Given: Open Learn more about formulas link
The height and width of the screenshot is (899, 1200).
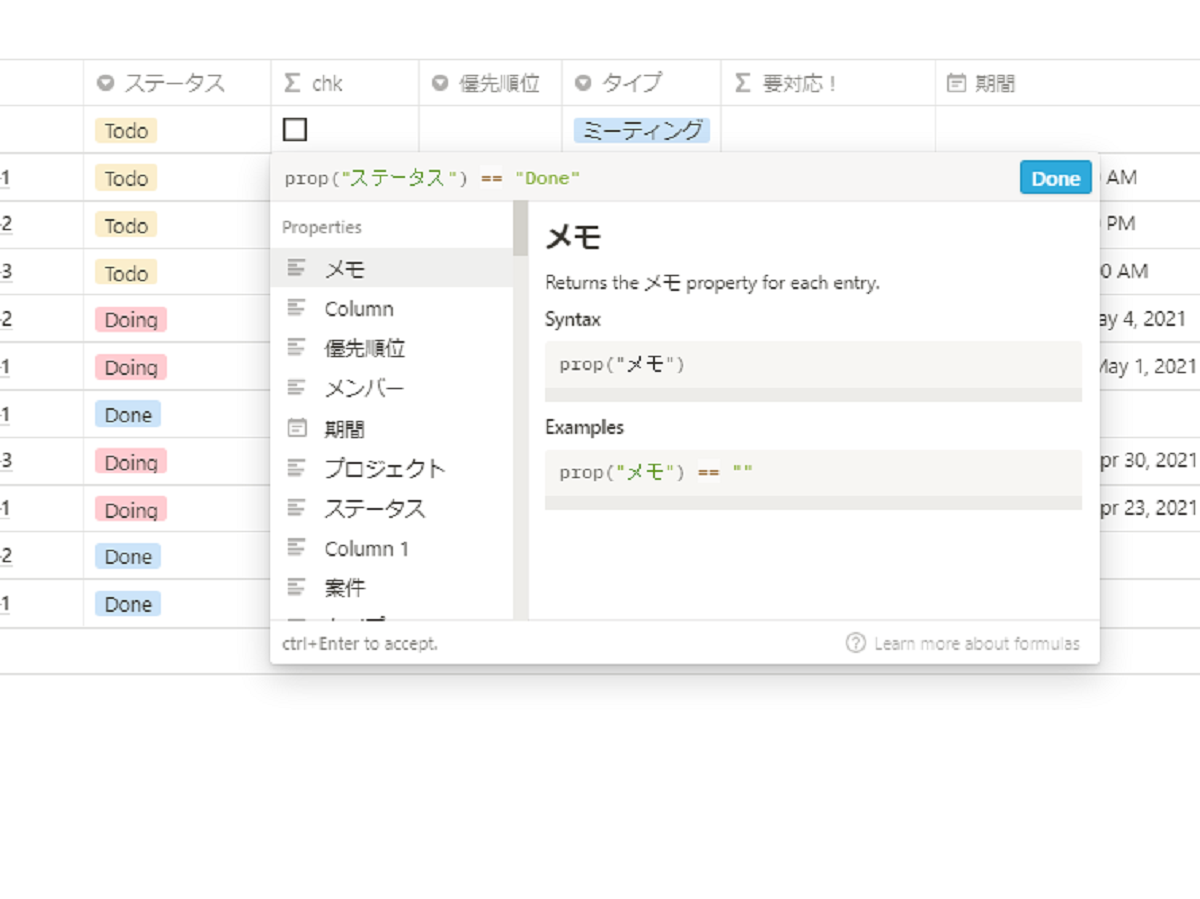Looking at the screenshot, I should point(976,643).
